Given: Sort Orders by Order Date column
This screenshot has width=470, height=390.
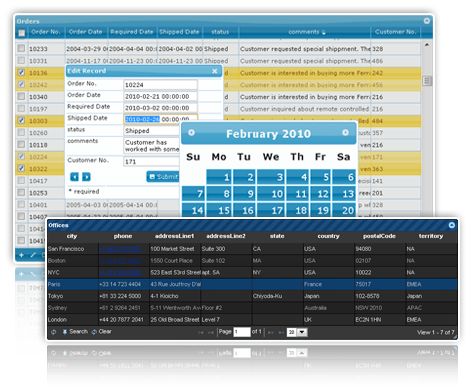Looking at the screenshot, I should [86, 32].
